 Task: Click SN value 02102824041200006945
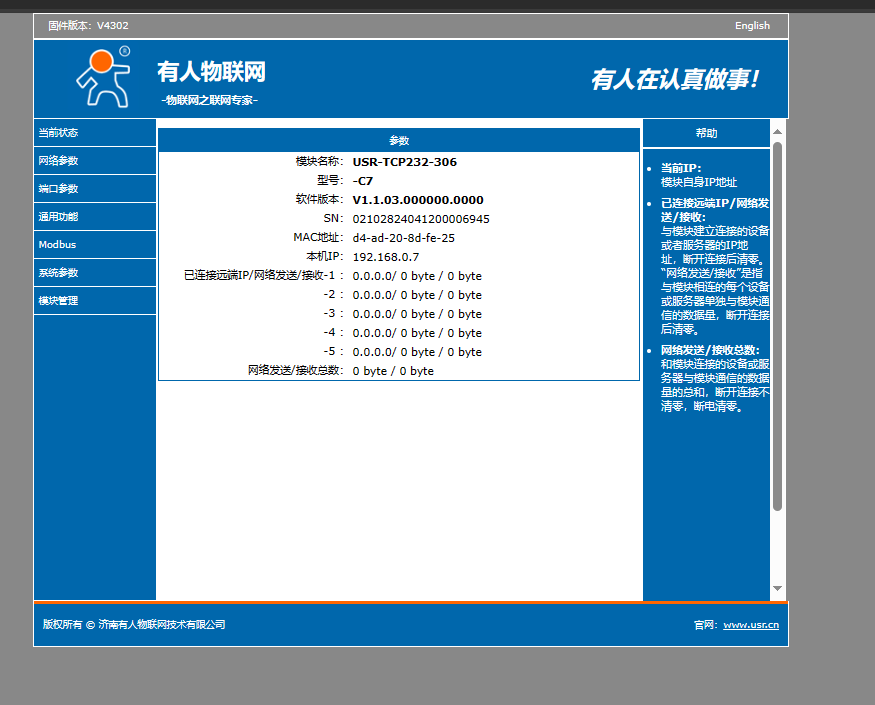tap(421, 219)
